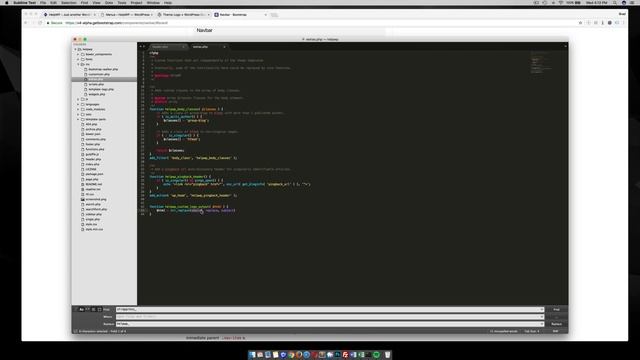Switch to Menus HelpWP WordPress browser tab
This screenshot has width=640, height=360.
pos(127,15)
